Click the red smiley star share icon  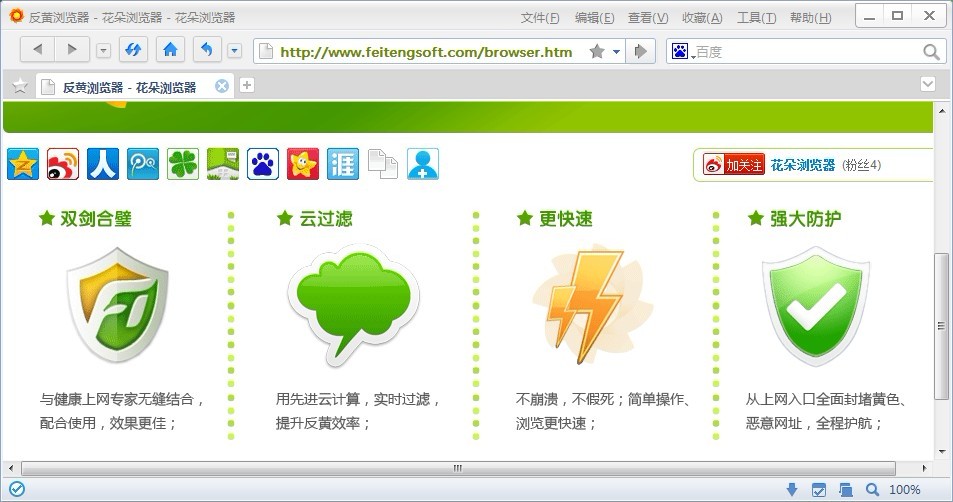(303, 164)
